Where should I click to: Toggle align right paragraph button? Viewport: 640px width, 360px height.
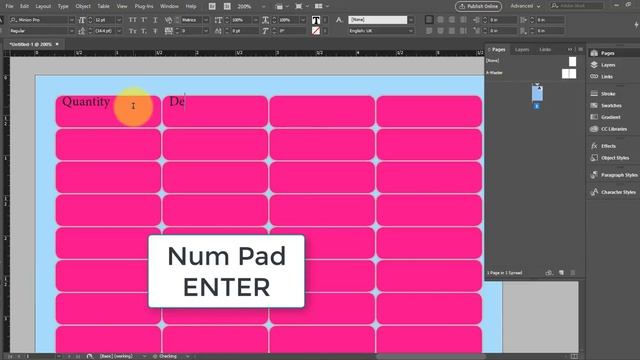coord(452,20)
